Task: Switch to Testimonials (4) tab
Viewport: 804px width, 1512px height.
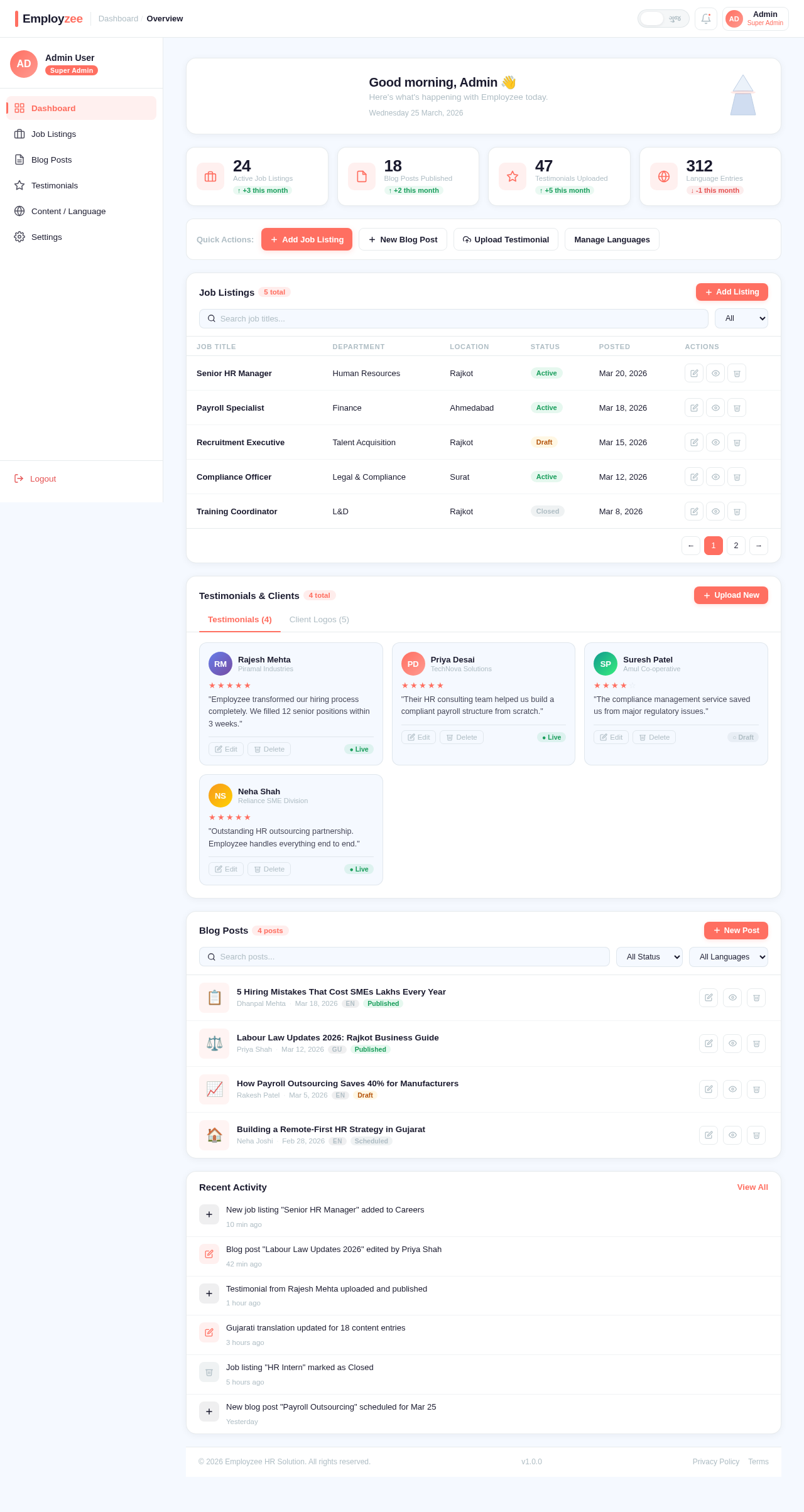Action: [240, 620]
